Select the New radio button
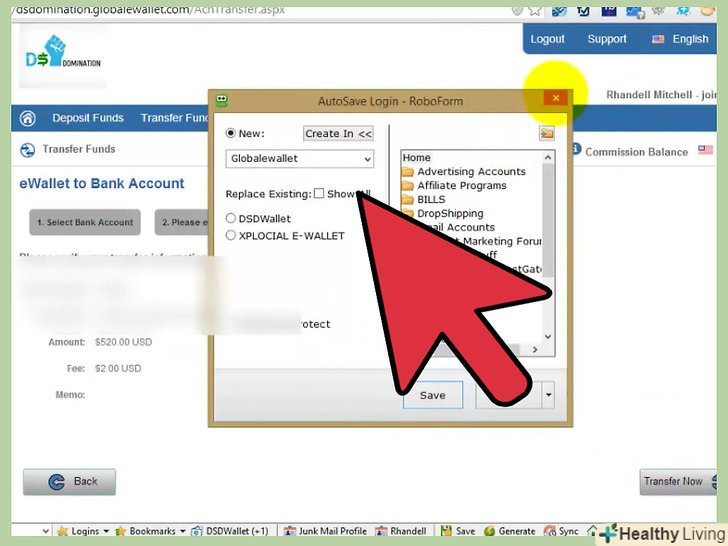 [231, 133]
